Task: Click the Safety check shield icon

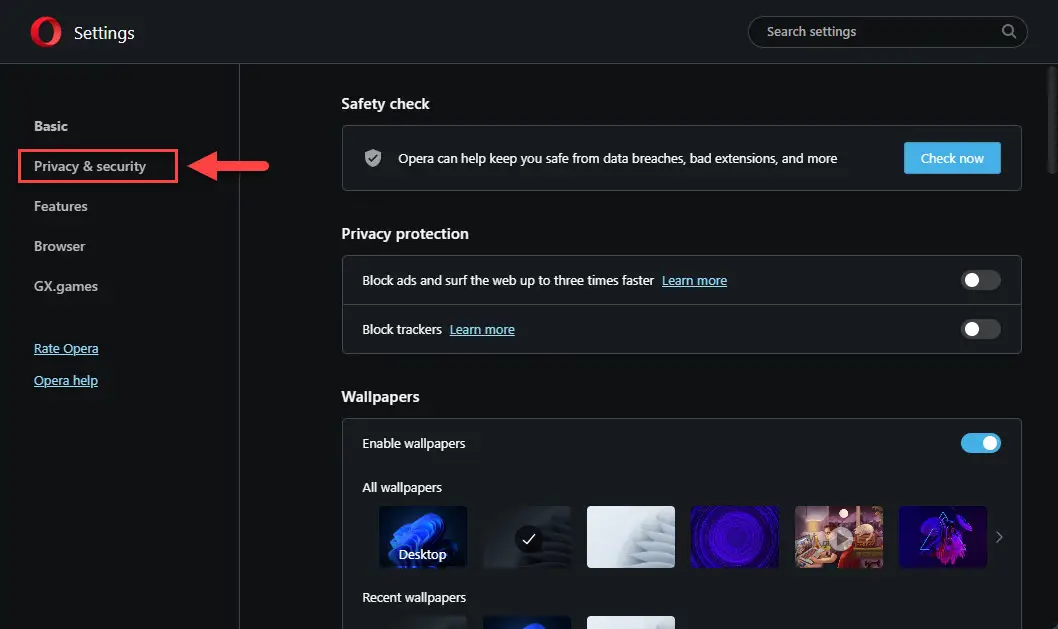Action: (x=373, y=158)
